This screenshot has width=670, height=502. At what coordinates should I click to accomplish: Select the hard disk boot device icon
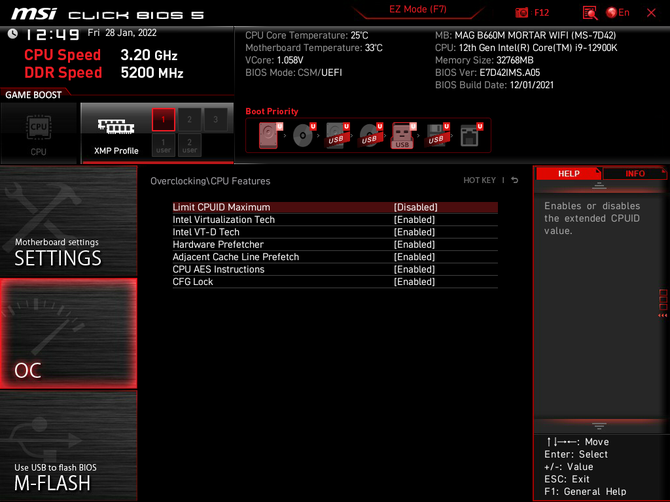[x=270, y=135]
